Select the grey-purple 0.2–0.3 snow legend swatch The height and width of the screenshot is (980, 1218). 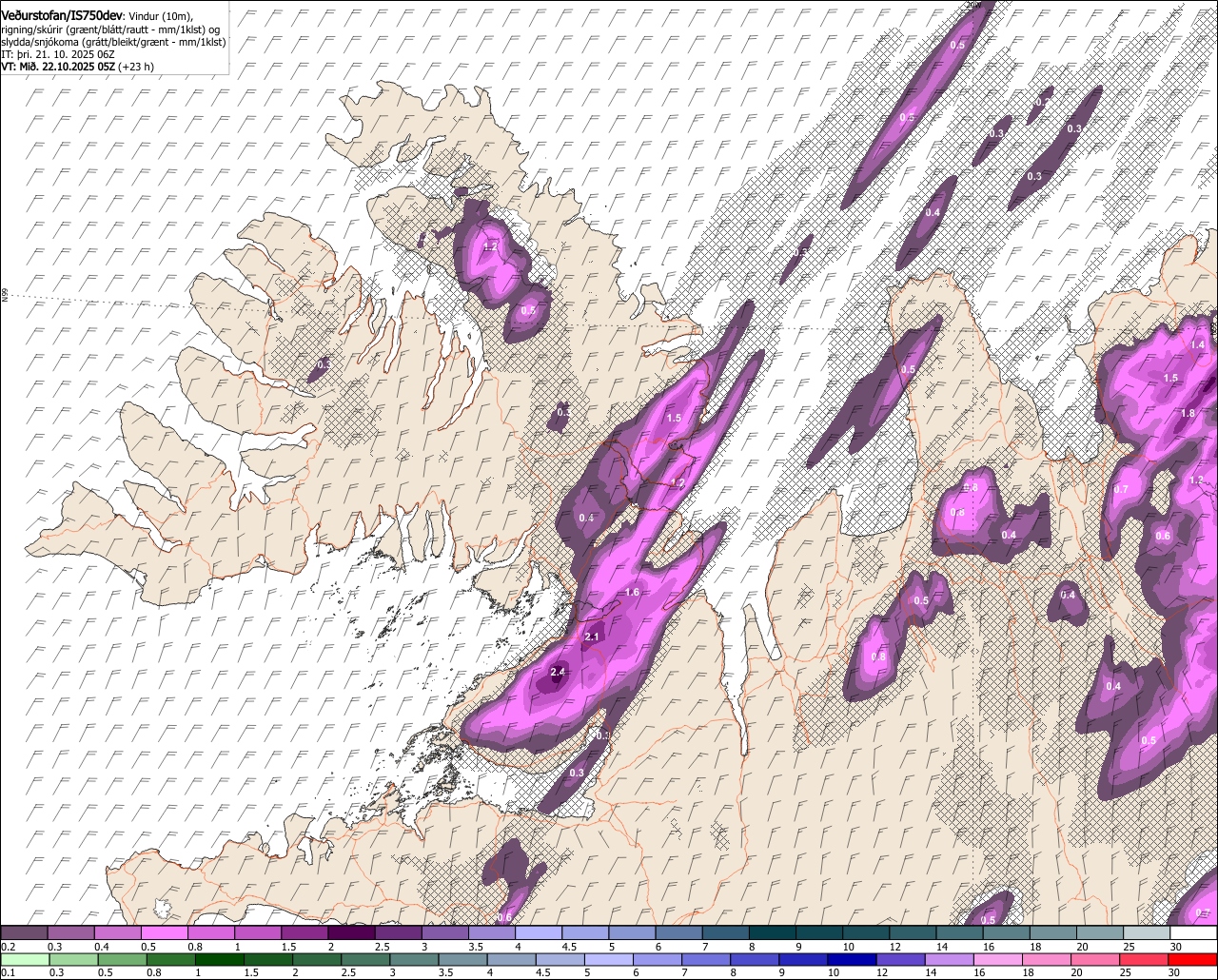(x=25, y=932)
